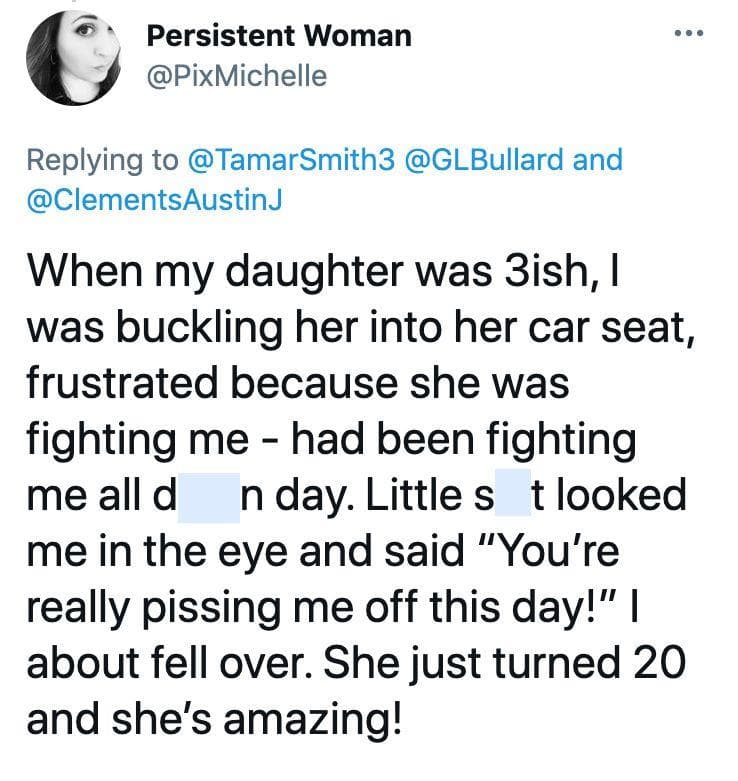Visit the @PixMichelle handle
The image size is (738, 781).
click(x=237, y=76)
